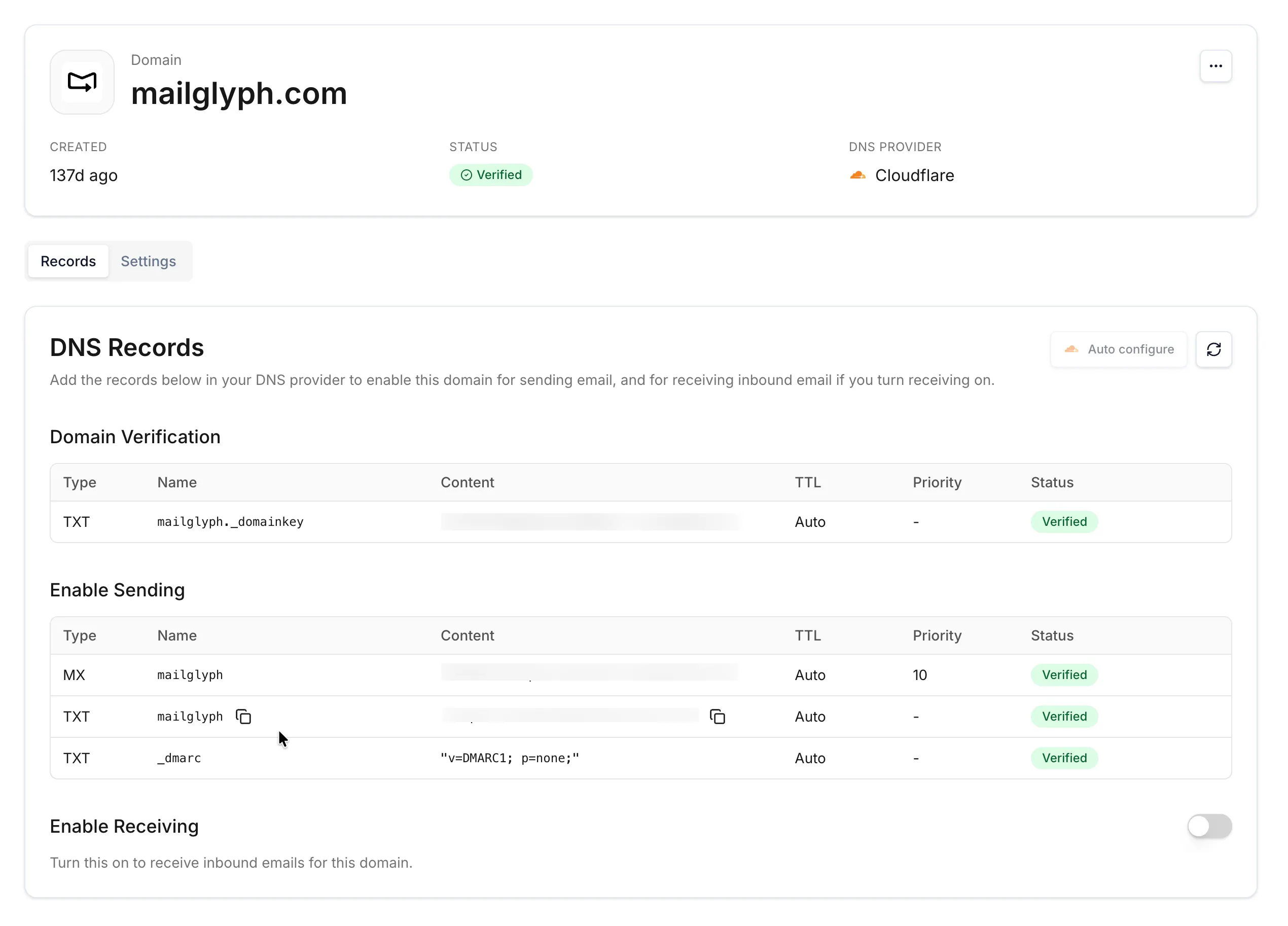Select the mailglyph.com domain title
Viewport: 1288px width, 926px height.
pyautogui.click(x=239, y=93)
